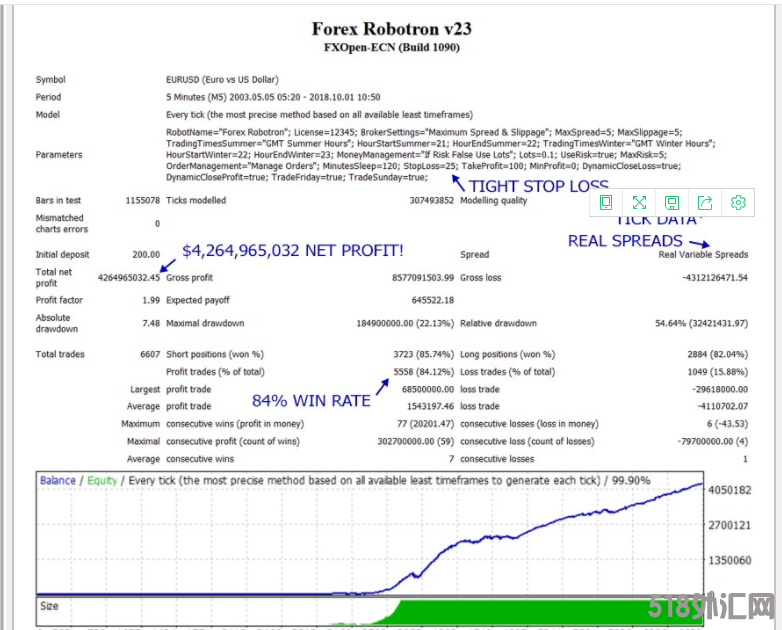Screen dimensions: 782x630
Task: Click the maximal drawdown value 184900000.00 (22.13%)
Action: (405, 323)
